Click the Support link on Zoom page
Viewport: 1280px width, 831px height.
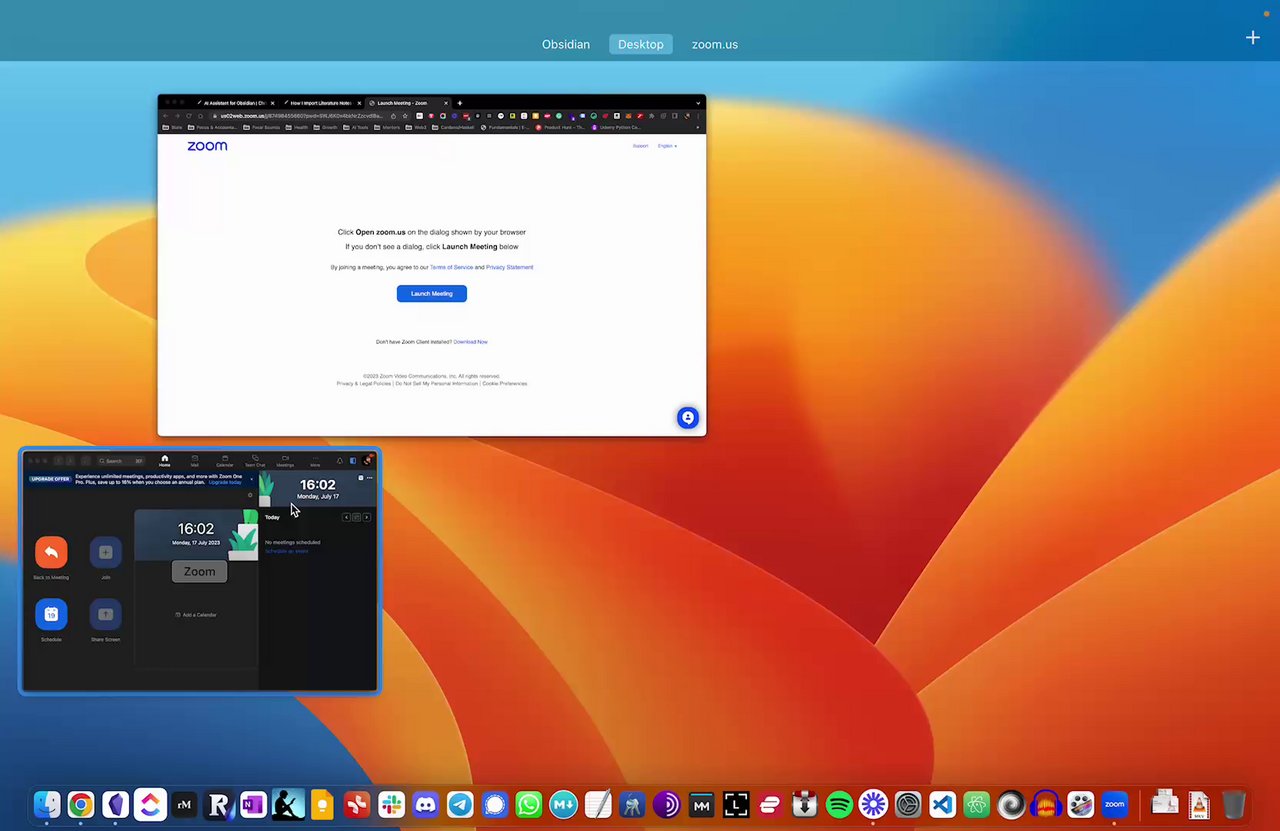pos(640,146)
